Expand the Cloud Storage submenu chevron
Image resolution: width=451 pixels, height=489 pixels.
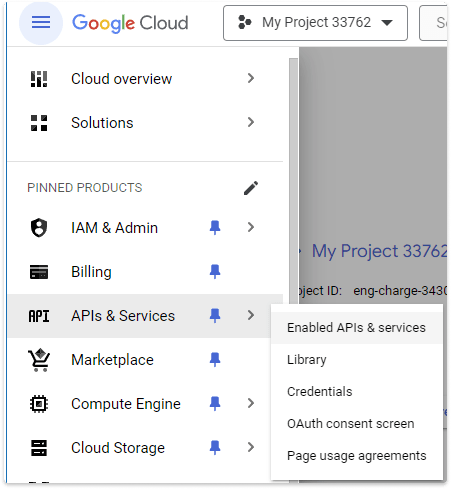[251, 447]
